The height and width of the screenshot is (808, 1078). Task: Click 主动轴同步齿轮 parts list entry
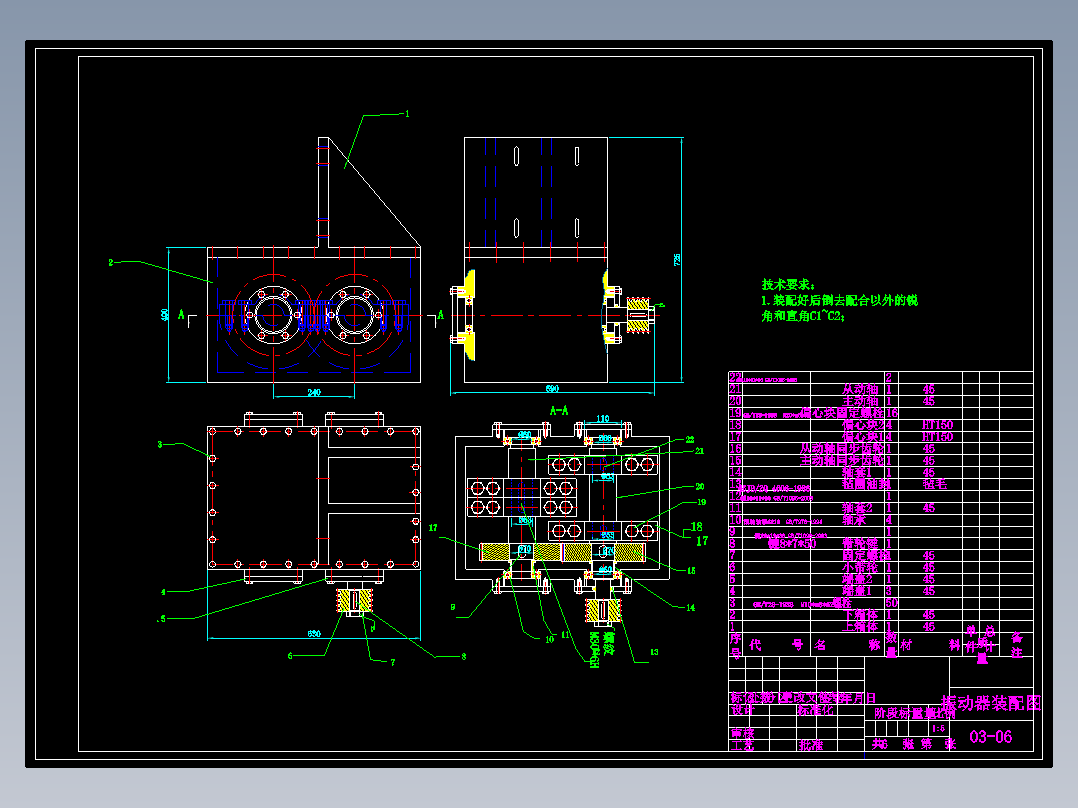point(842,460)
